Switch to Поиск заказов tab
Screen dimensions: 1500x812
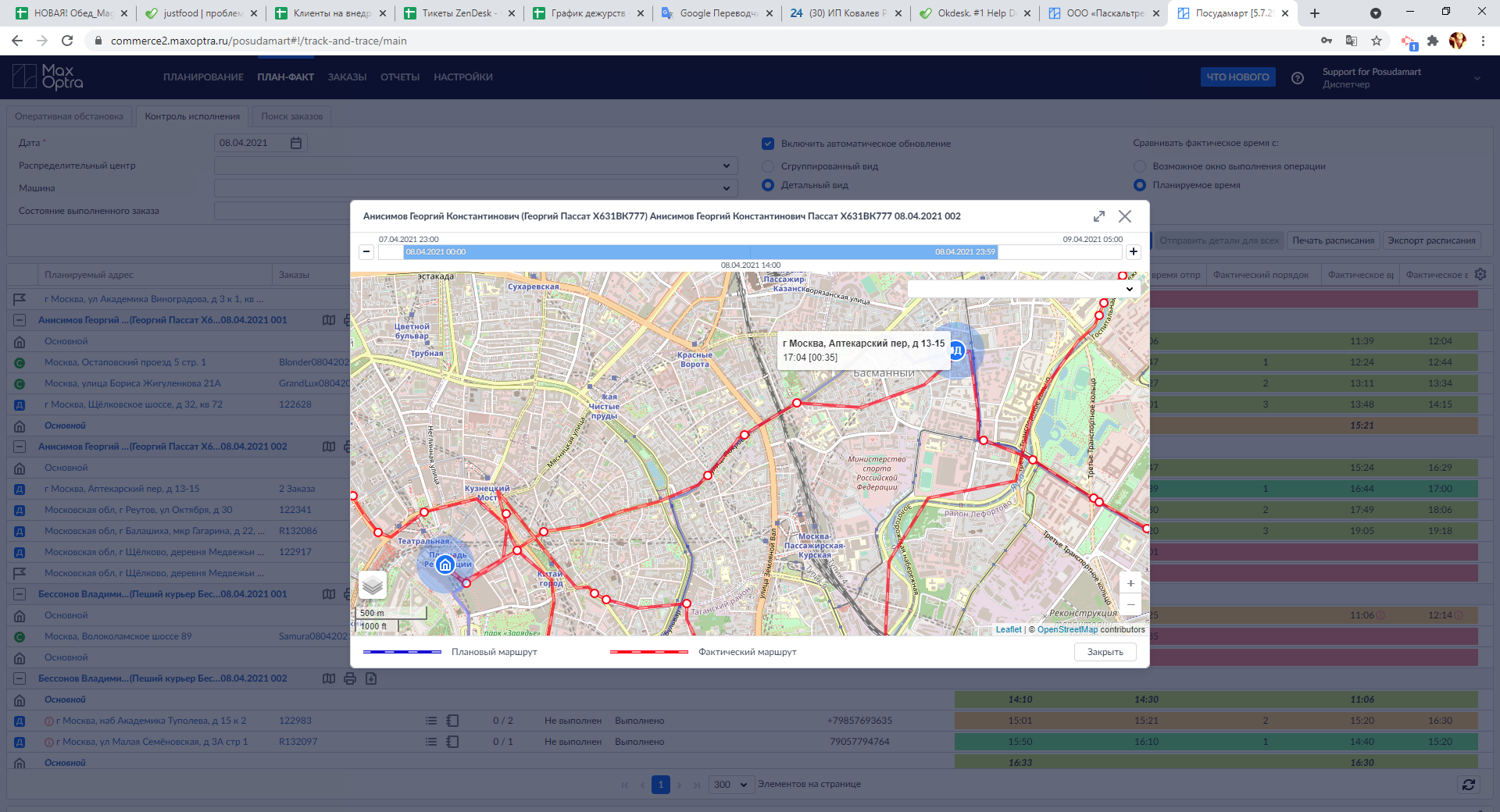click(x=291, y=116)
